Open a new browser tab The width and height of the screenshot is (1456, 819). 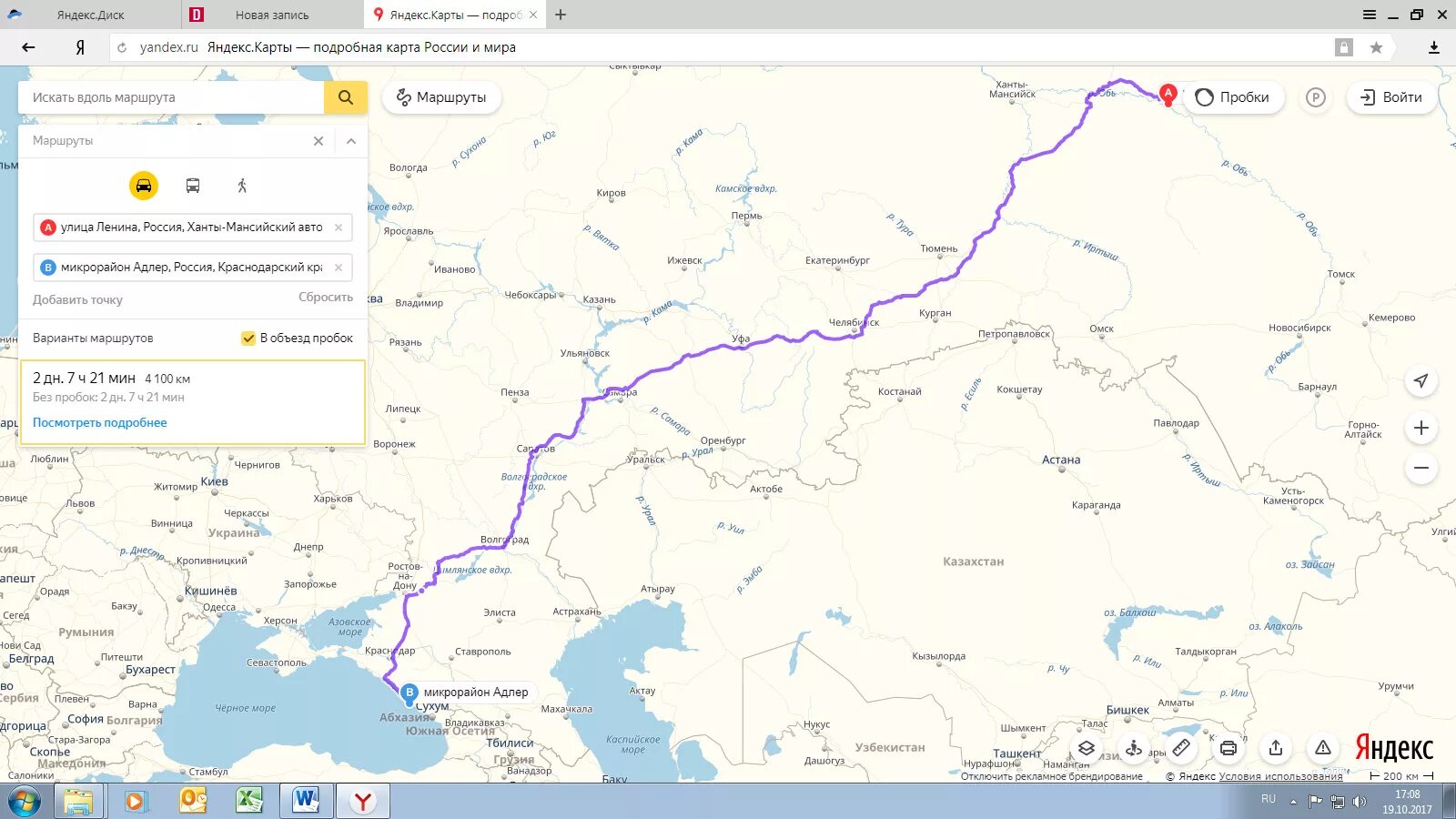[x=561, y=15]
